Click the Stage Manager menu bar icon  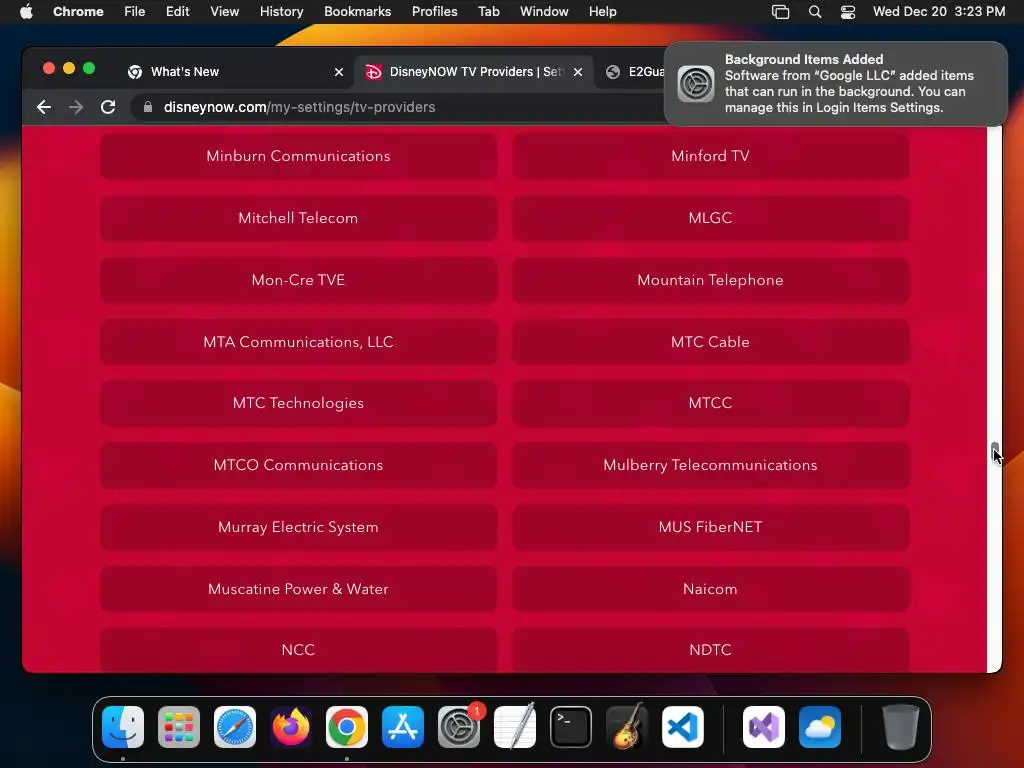click(780, 12)
